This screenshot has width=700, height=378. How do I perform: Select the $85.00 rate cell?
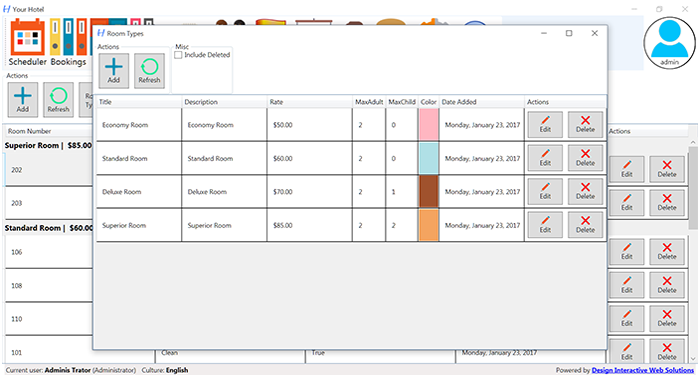[x=310, y=225]
